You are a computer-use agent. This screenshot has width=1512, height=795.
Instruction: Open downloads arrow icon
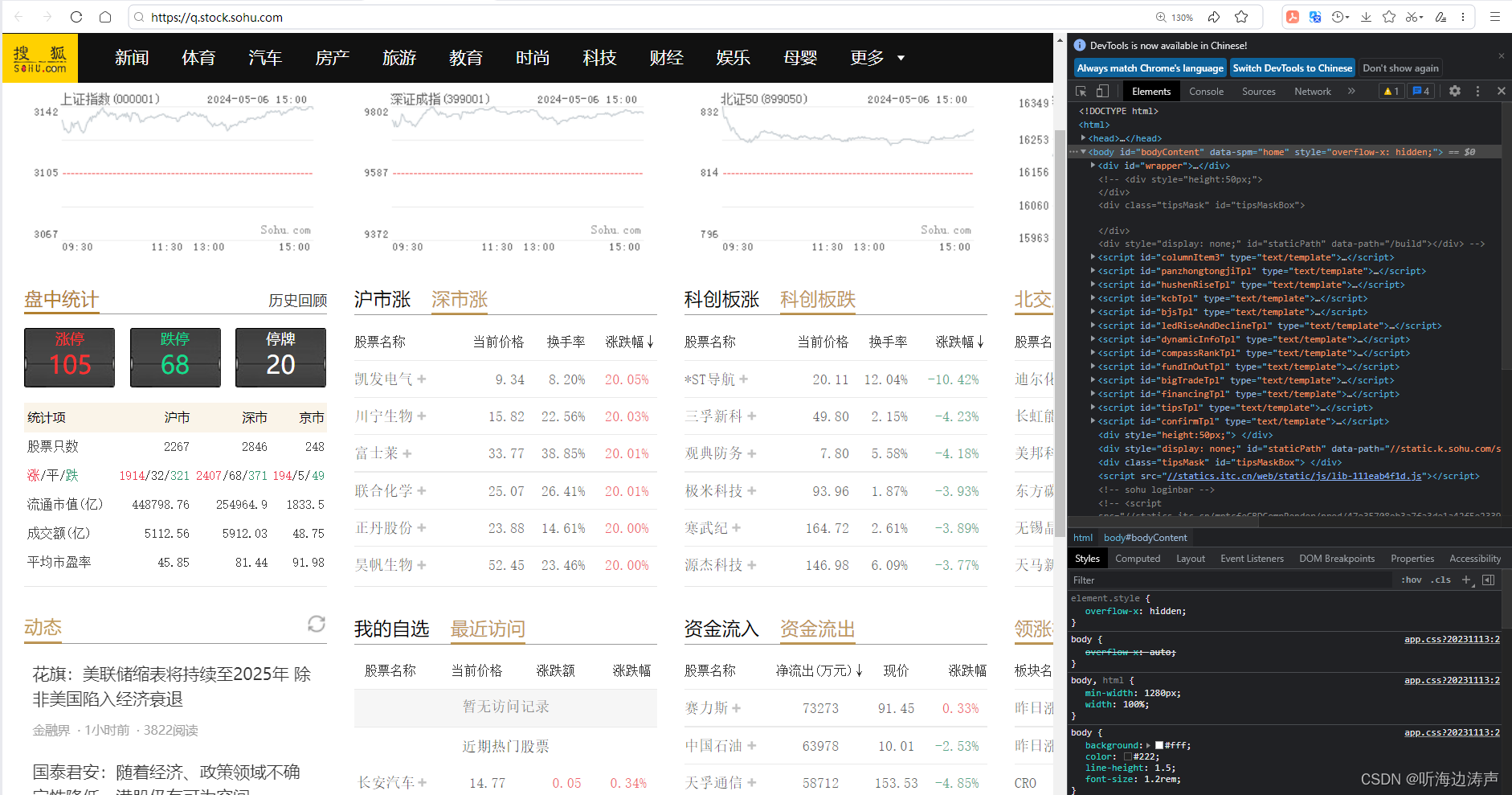pyautogui.click(x=1366, y=17)
